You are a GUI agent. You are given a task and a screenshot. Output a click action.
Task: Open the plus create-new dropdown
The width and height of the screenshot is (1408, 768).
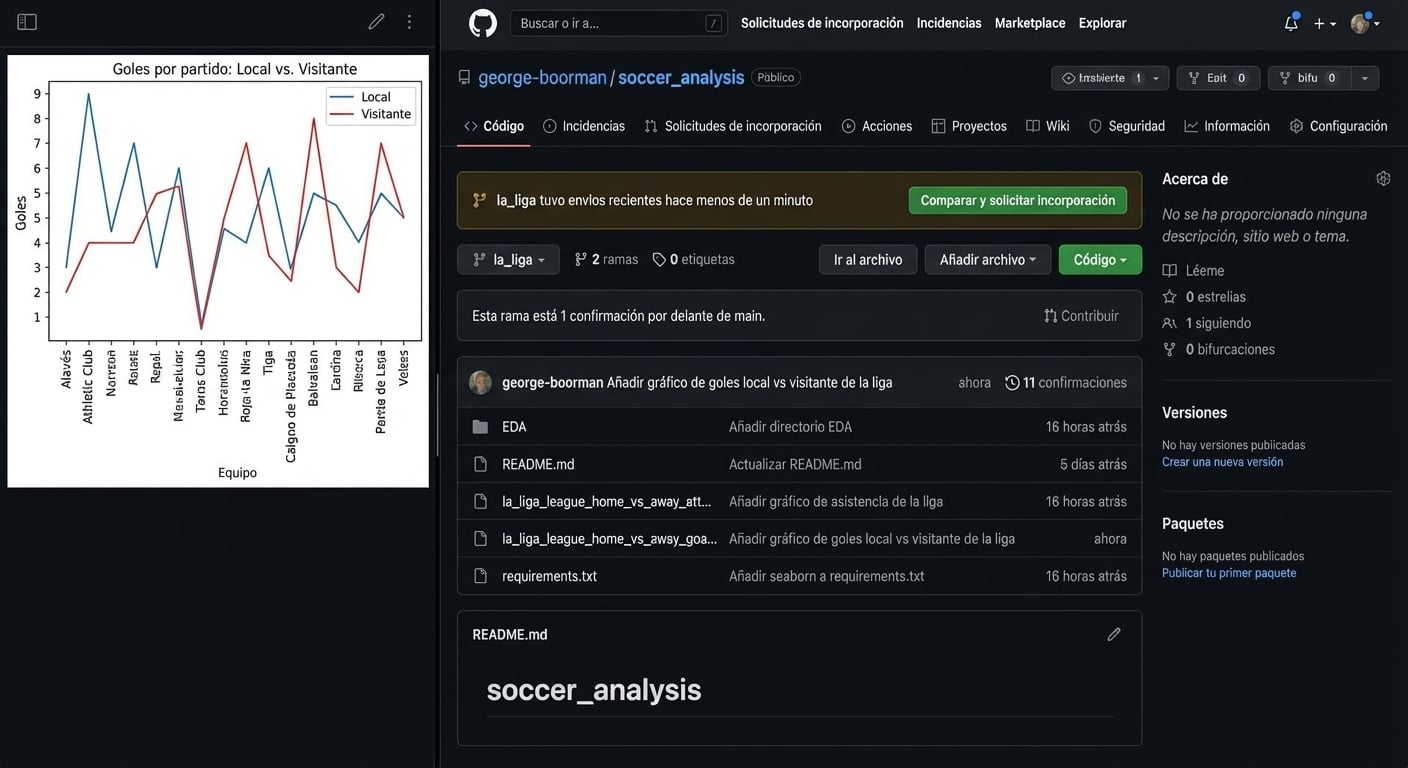tap(1324, 23)
